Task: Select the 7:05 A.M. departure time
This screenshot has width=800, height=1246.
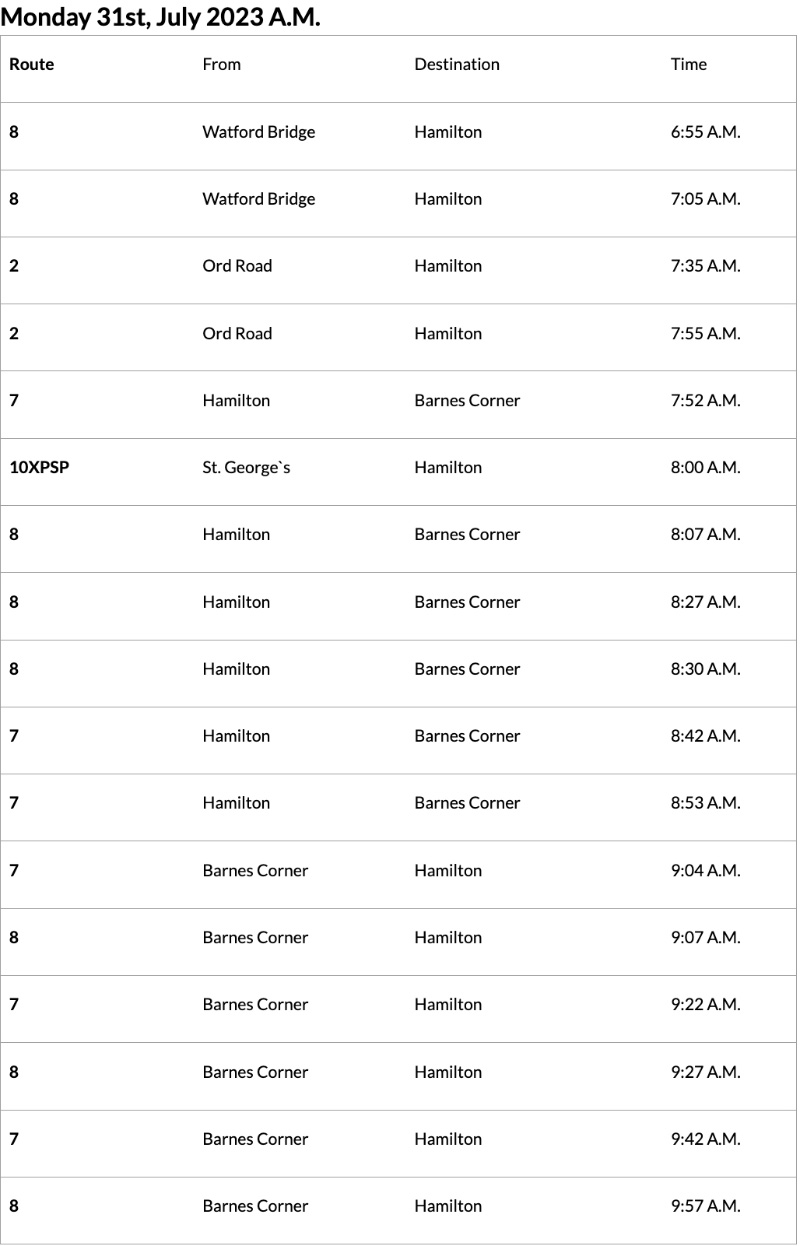Action: tap(705, 199)
